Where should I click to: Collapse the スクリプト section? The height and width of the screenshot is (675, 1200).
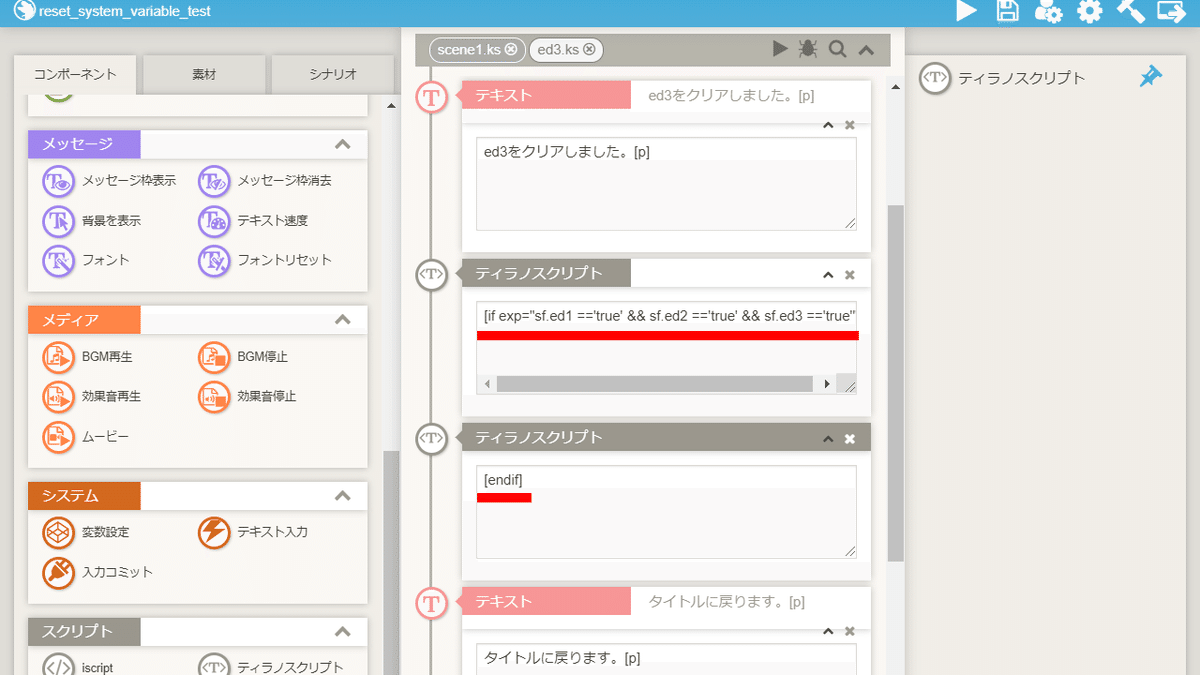tap(343, 632)
